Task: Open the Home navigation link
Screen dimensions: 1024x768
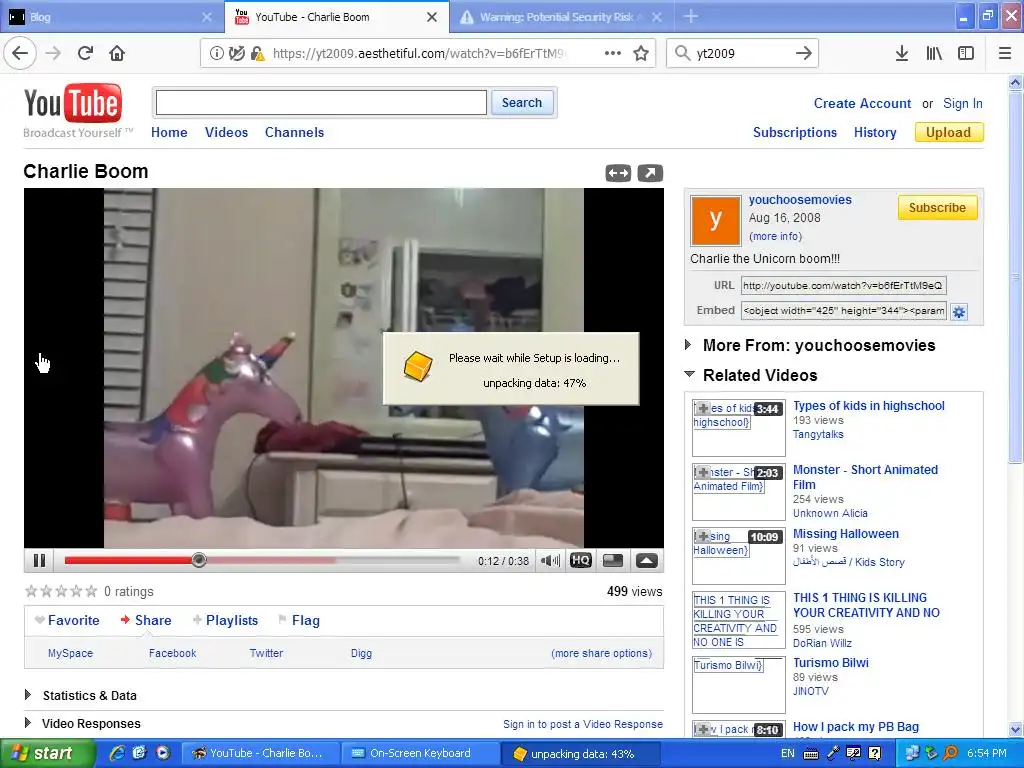Action: (169, 133)
